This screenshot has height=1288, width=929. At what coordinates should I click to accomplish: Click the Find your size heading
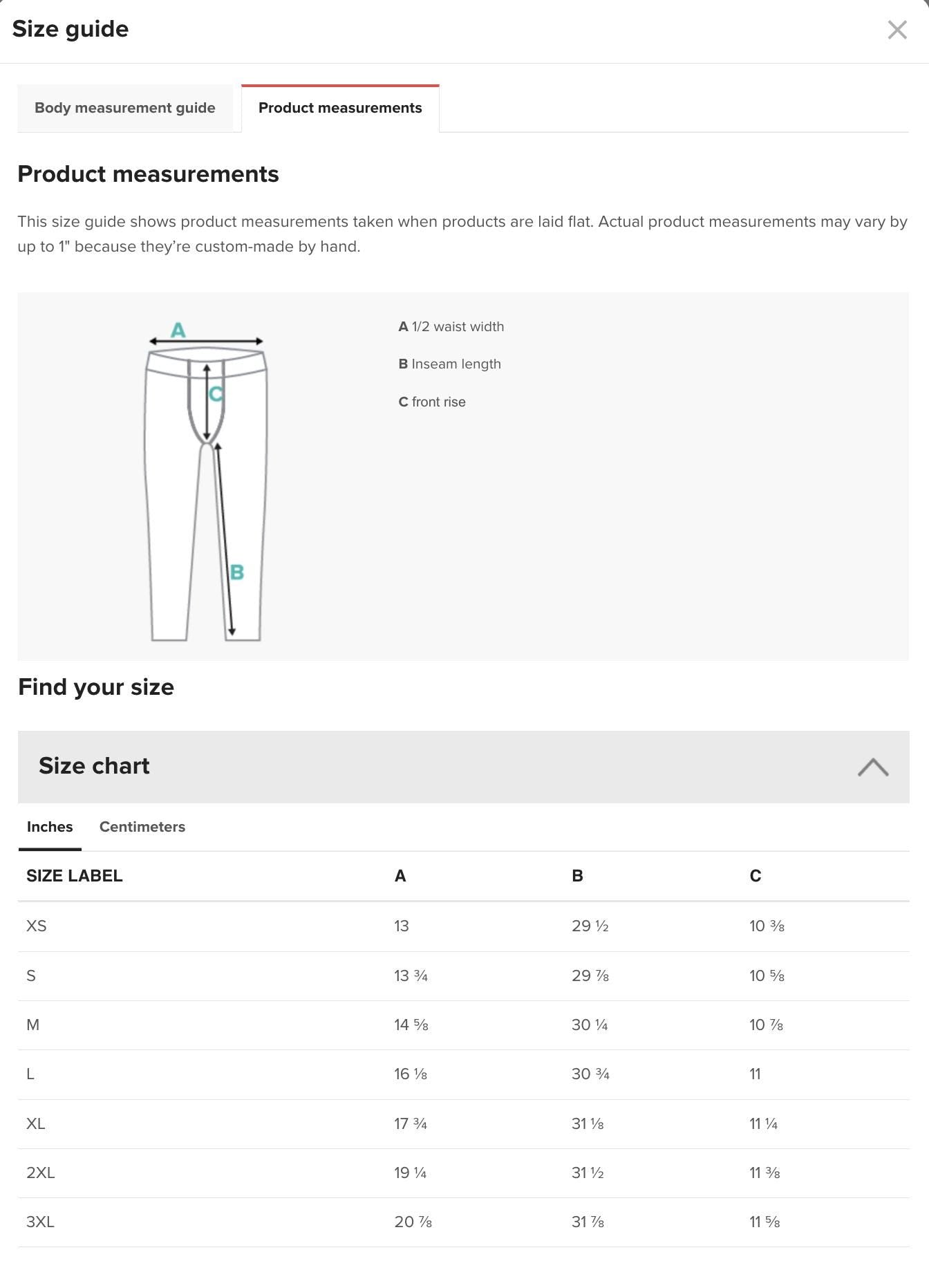(96, 687)
